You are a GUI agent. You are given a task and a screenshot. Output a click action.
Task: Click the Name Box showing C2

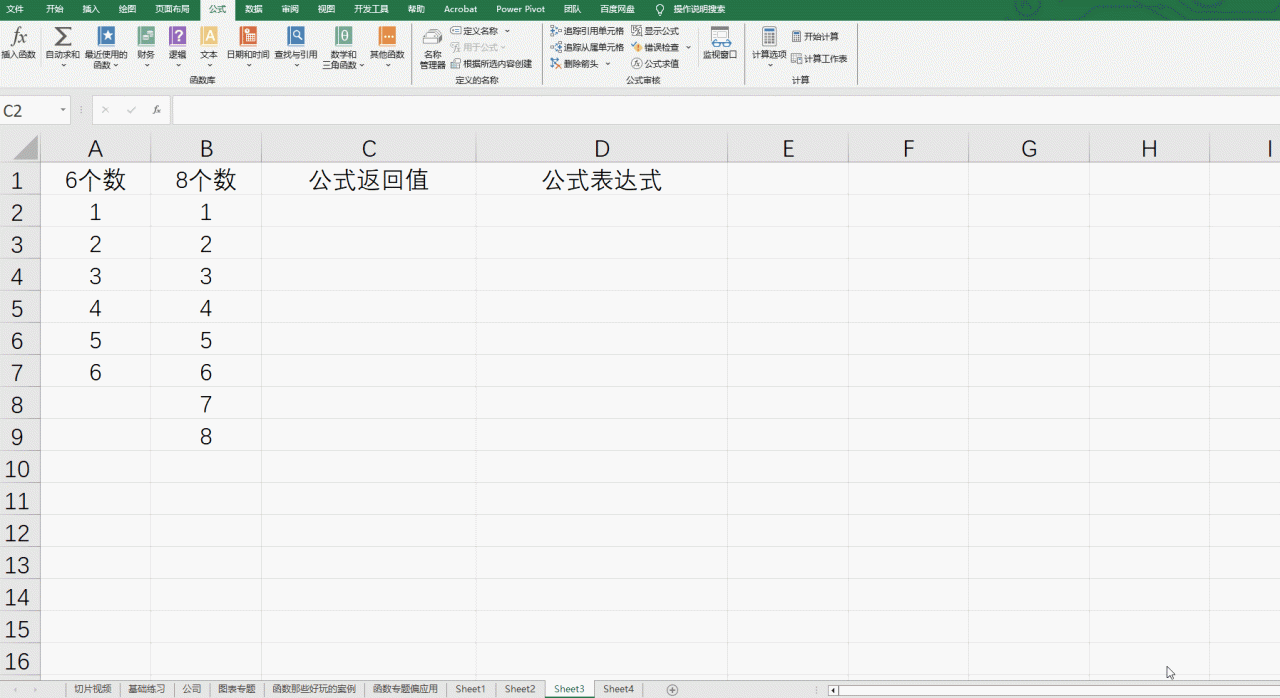28,110
